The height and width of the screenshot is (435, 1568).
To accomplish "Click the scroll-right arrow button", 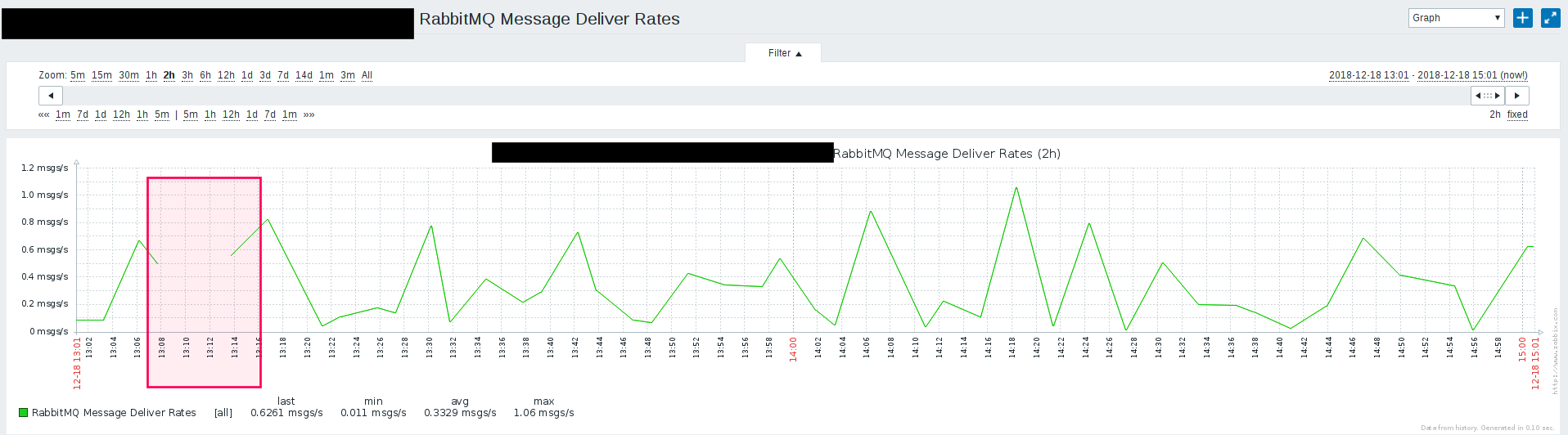I will (x=1516, y=96).
